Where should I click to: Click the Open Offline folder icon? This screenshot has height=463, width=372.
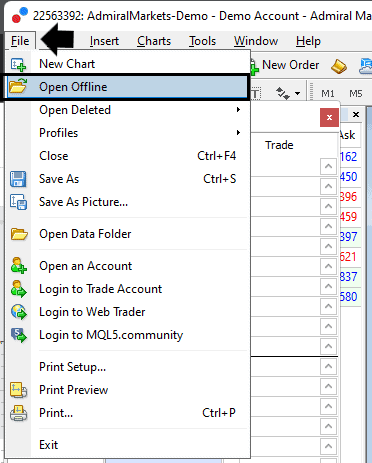(18, 86)
